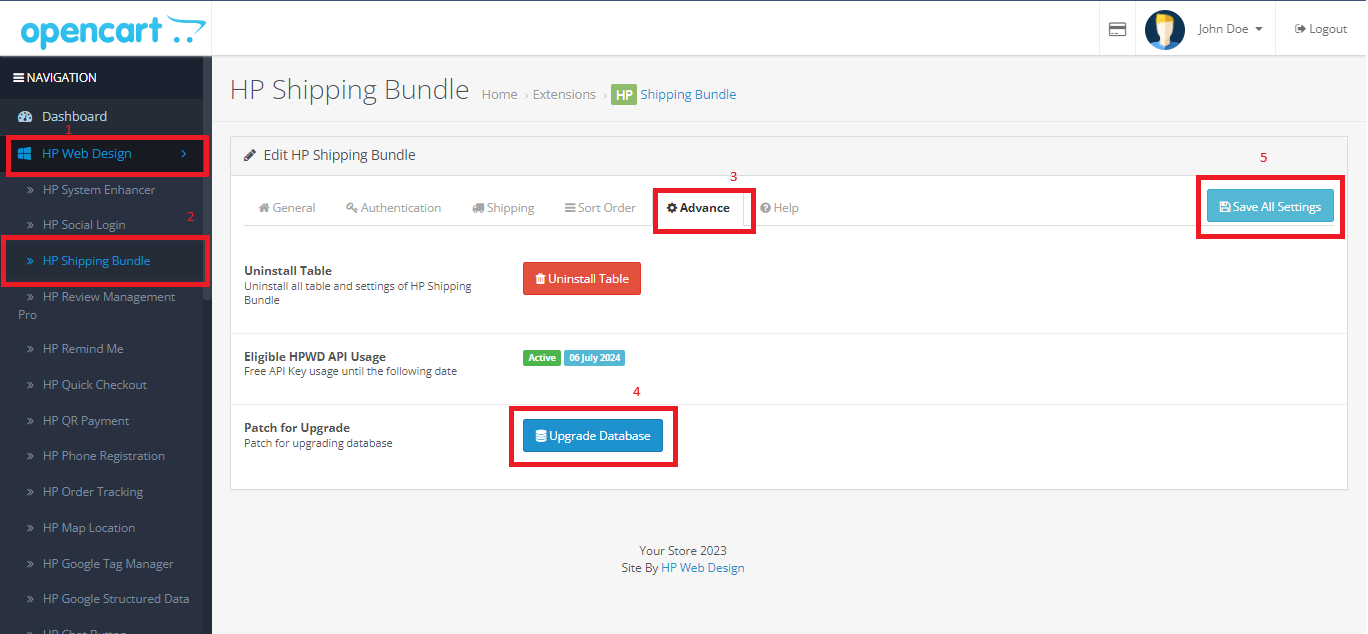Toggle the NAVIGATION hamburger icon

point(18,78)
